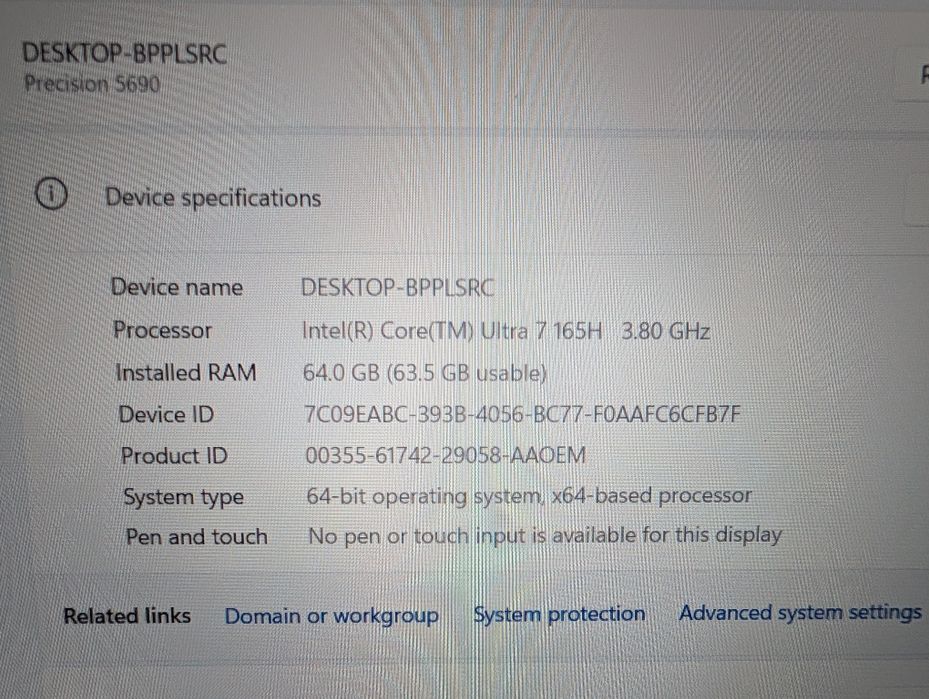Select the Intel Core Ultra 7 165H processor value
The width and height of the screenshot is (929, 699).
coord(506,331)
